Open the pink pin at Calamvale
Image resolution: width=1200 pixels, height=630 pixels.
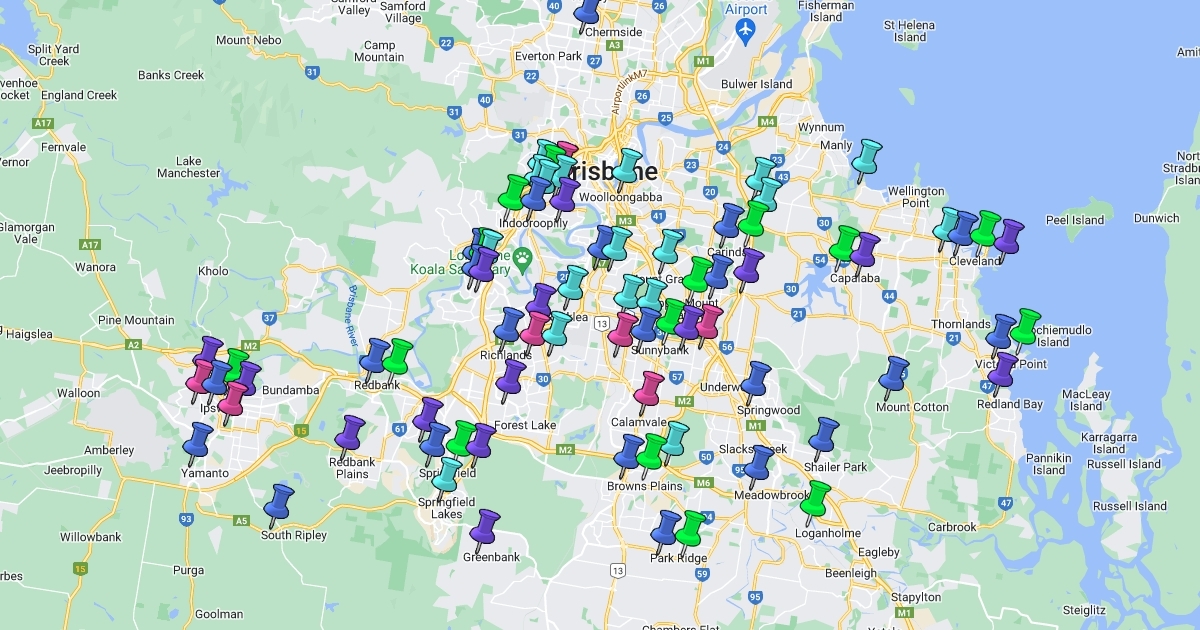point(650,389)
